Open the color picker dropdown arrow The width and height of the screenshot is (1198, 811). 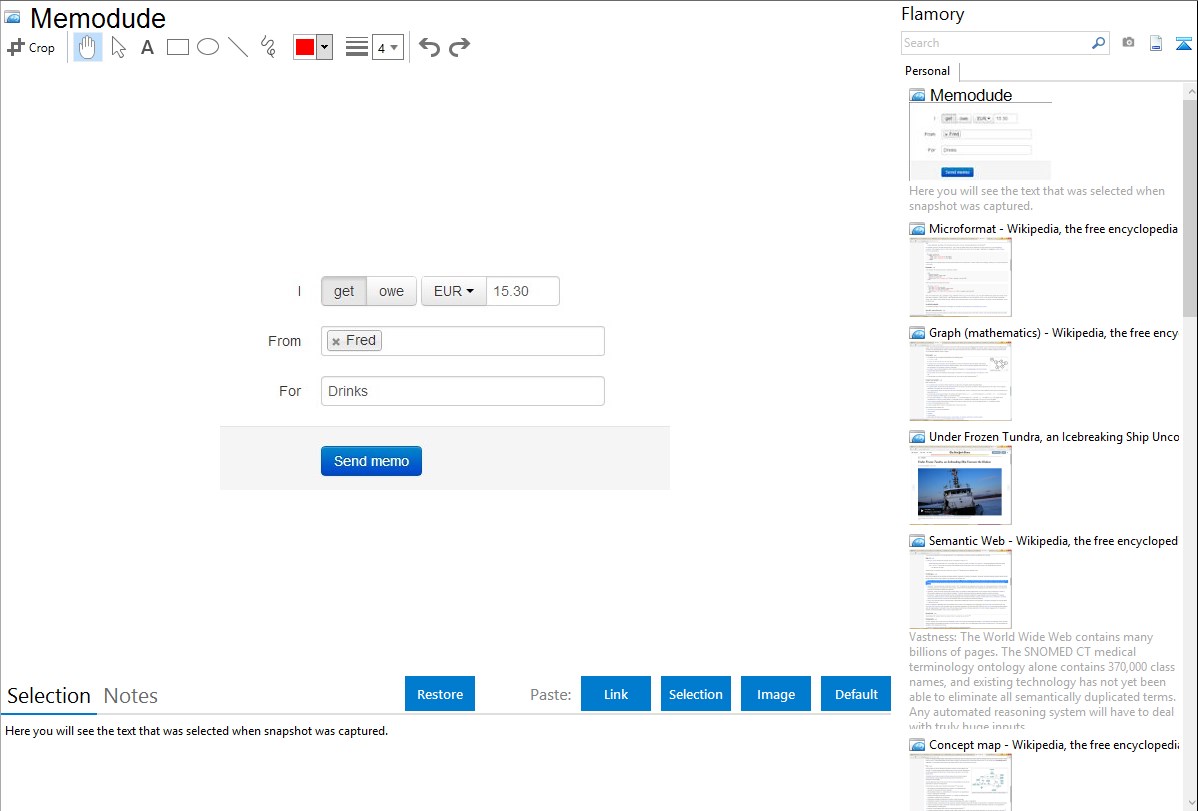pyautogui.click(x=325, y=47)
